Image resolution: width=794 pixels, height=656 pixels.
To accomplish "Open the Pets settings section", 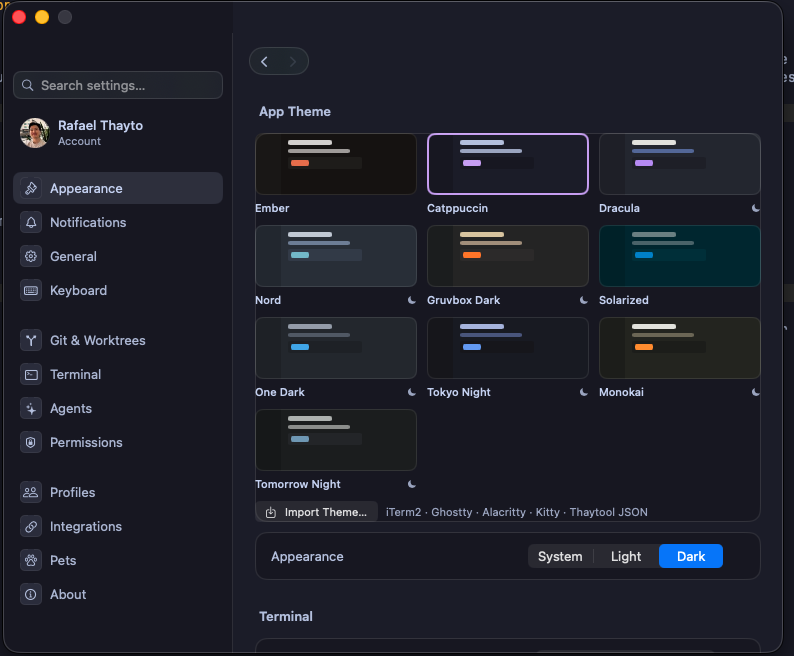I will tap(118, 560).
